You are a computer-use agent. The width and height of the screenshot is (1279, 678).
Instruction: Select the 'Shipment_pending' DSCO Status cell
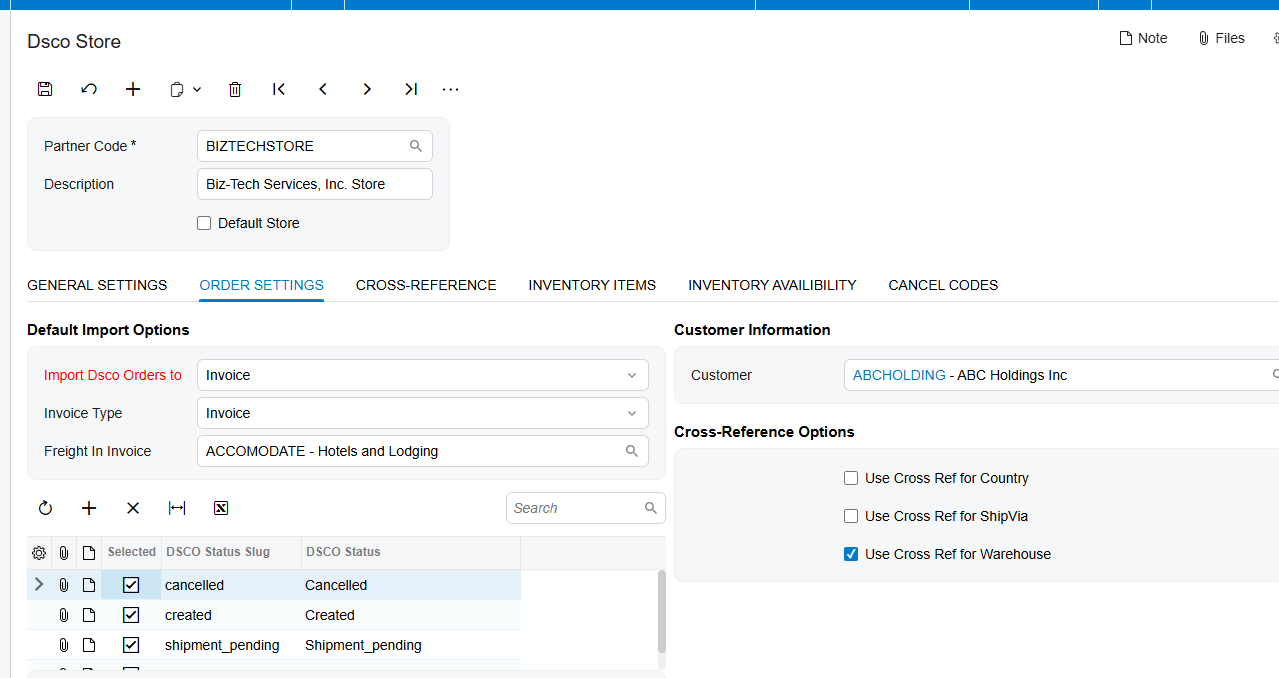[x=410, y=645]
